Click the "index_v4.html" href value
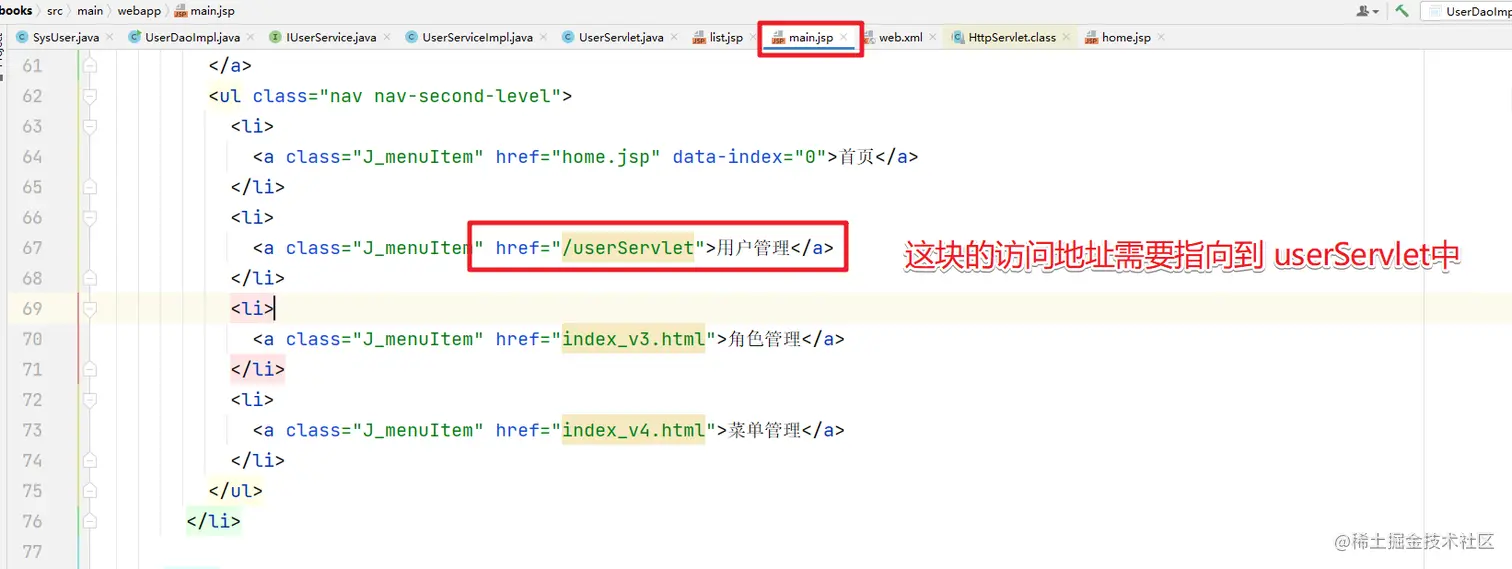Viewport: 1512px width, 569px height. coord(633,430)
